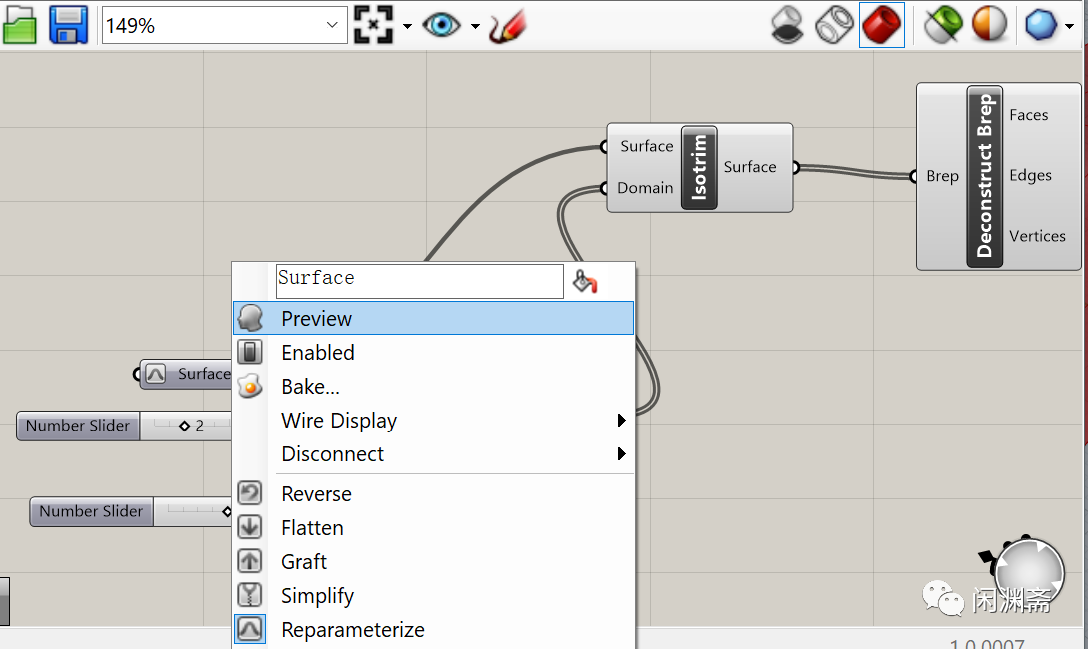Click the Brep input of Deconstruct Brep
The height and width of the screenshot is (649, 1088).
[x=942, y=176]
